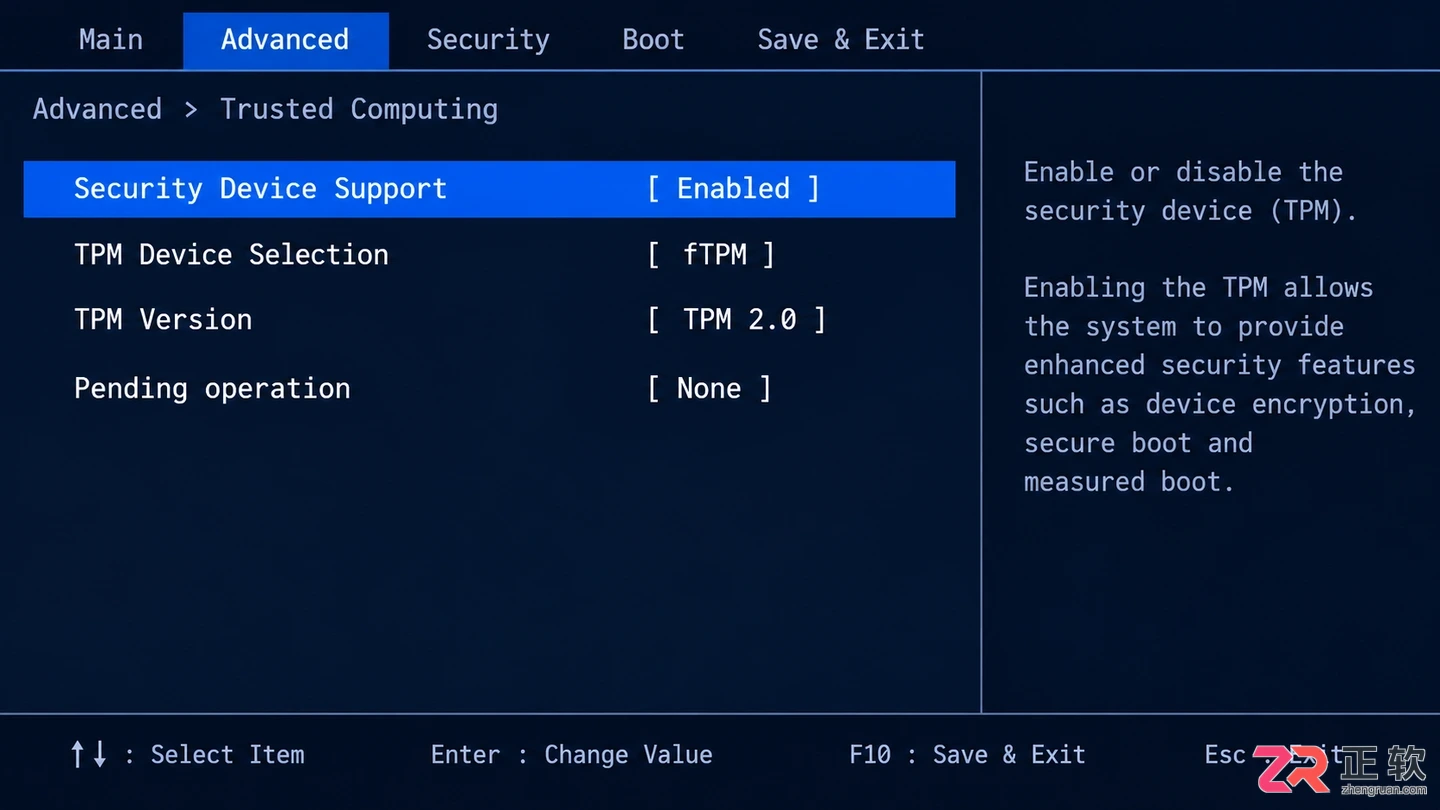The width and height of the screenshot is (1440, 810).
Task: Click the Enter : Change Value hint
Action: tap(571, 755)
